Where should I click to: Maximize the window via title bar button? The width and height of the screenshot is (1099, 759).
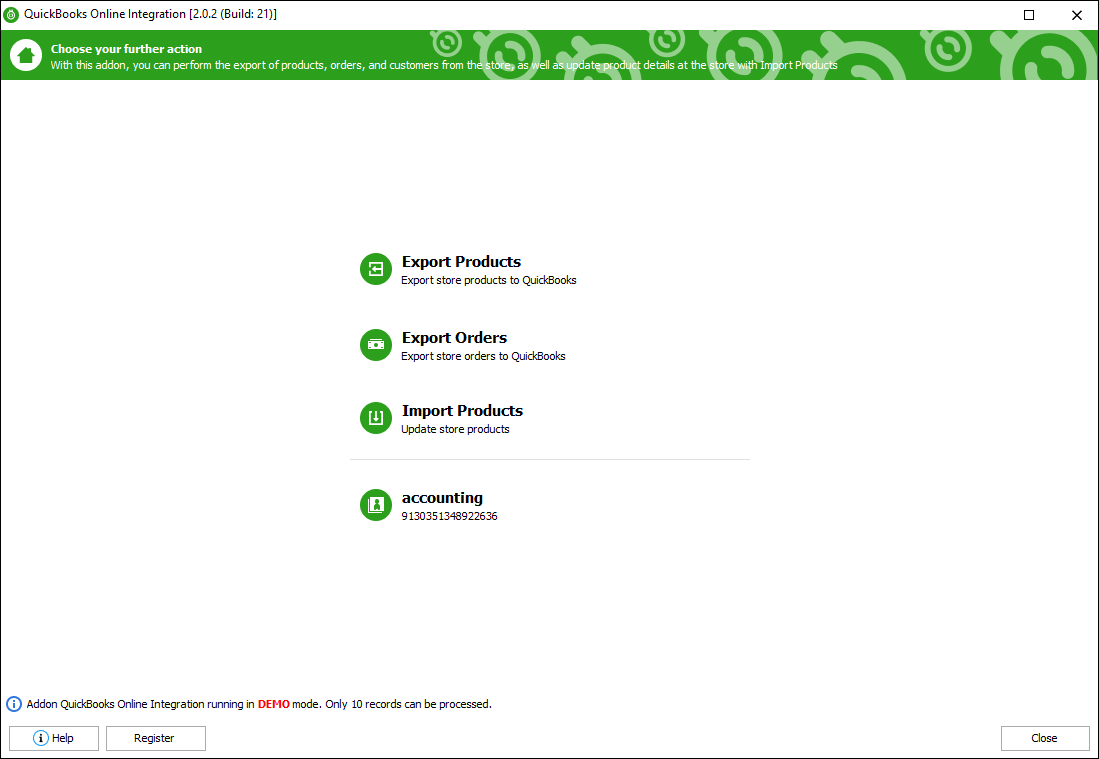click(1029, 15)
